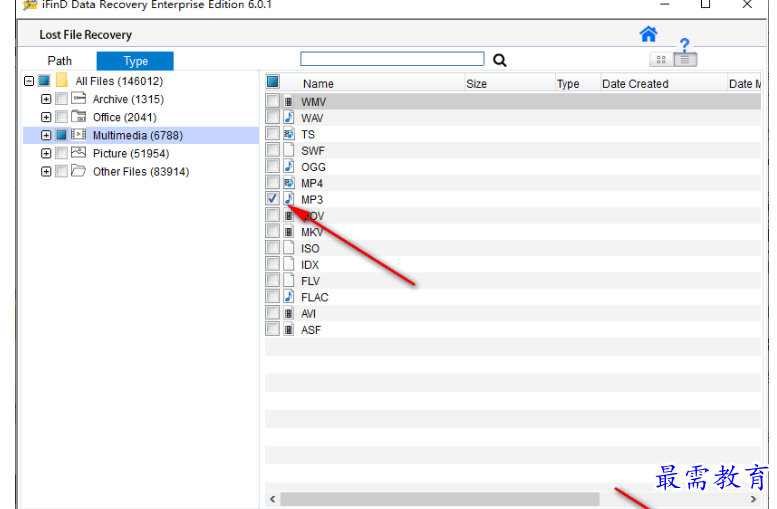Expand the Office tree node
This screenshot has height=509, width=777.
pos(46,117)
